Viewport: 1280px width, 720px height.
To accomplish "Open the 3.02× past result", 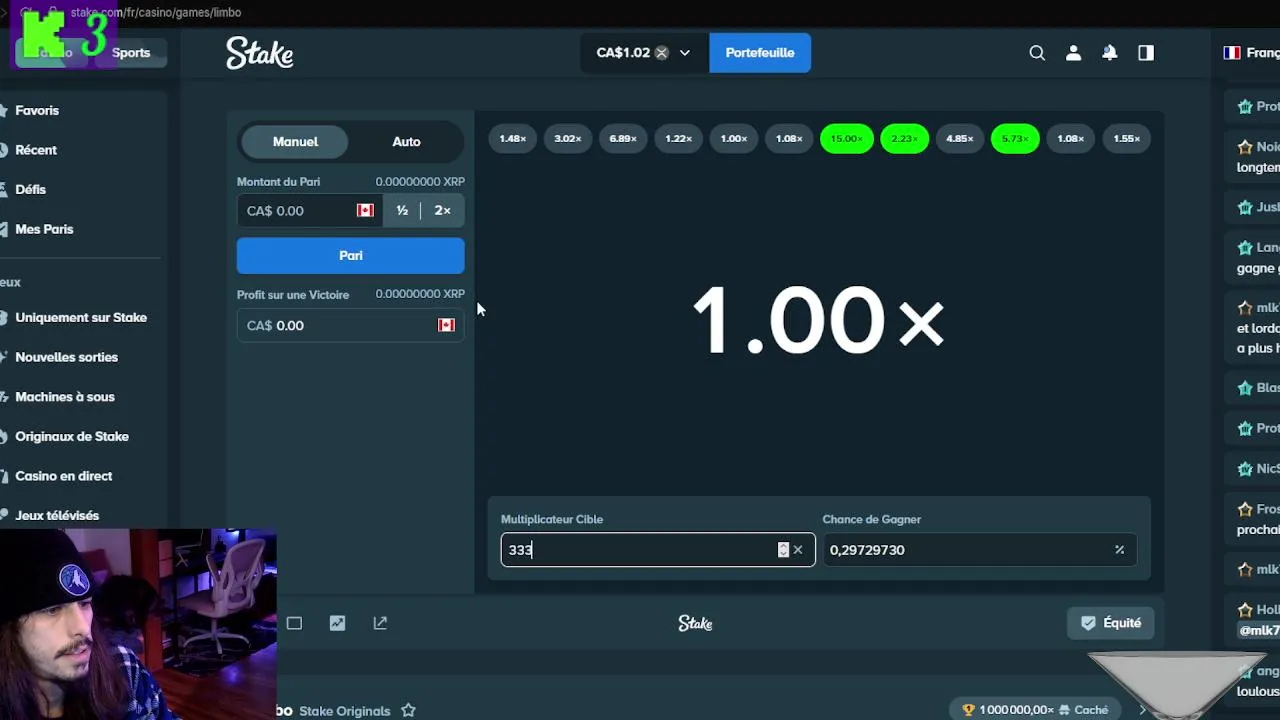I will tap(568, 139).
